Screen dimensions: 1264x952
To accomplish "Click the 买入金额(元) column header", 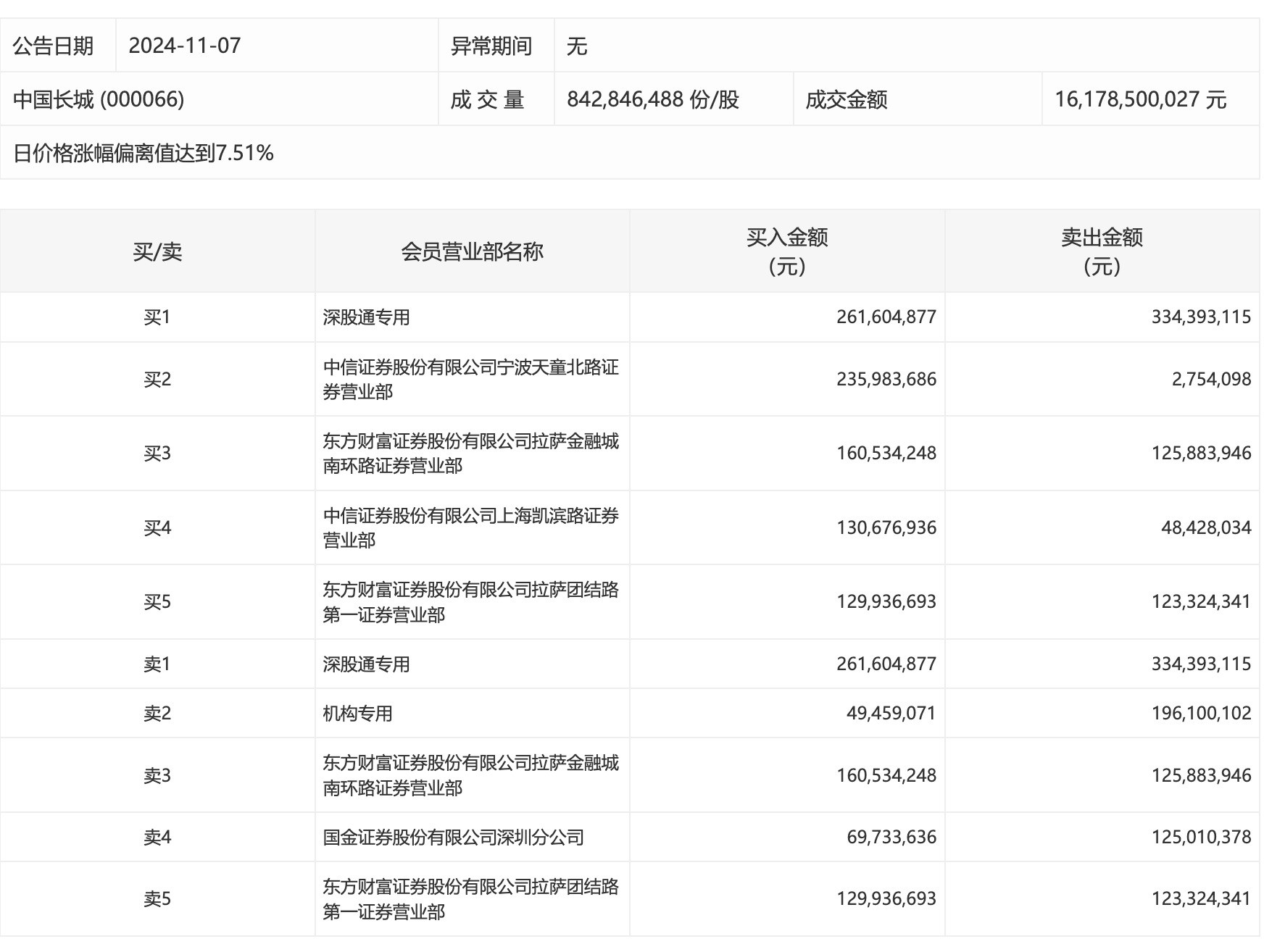I will coord(787,251).
